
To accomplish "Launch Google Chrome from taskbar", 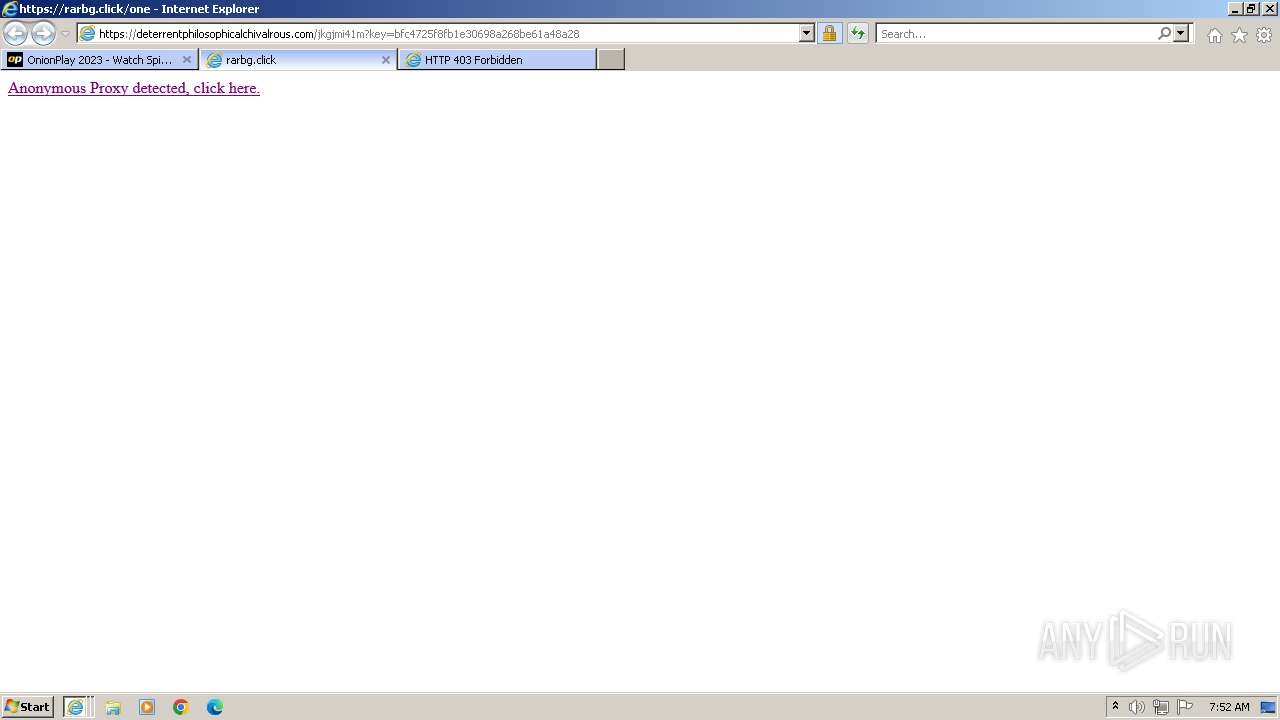I will coord(181,707).
